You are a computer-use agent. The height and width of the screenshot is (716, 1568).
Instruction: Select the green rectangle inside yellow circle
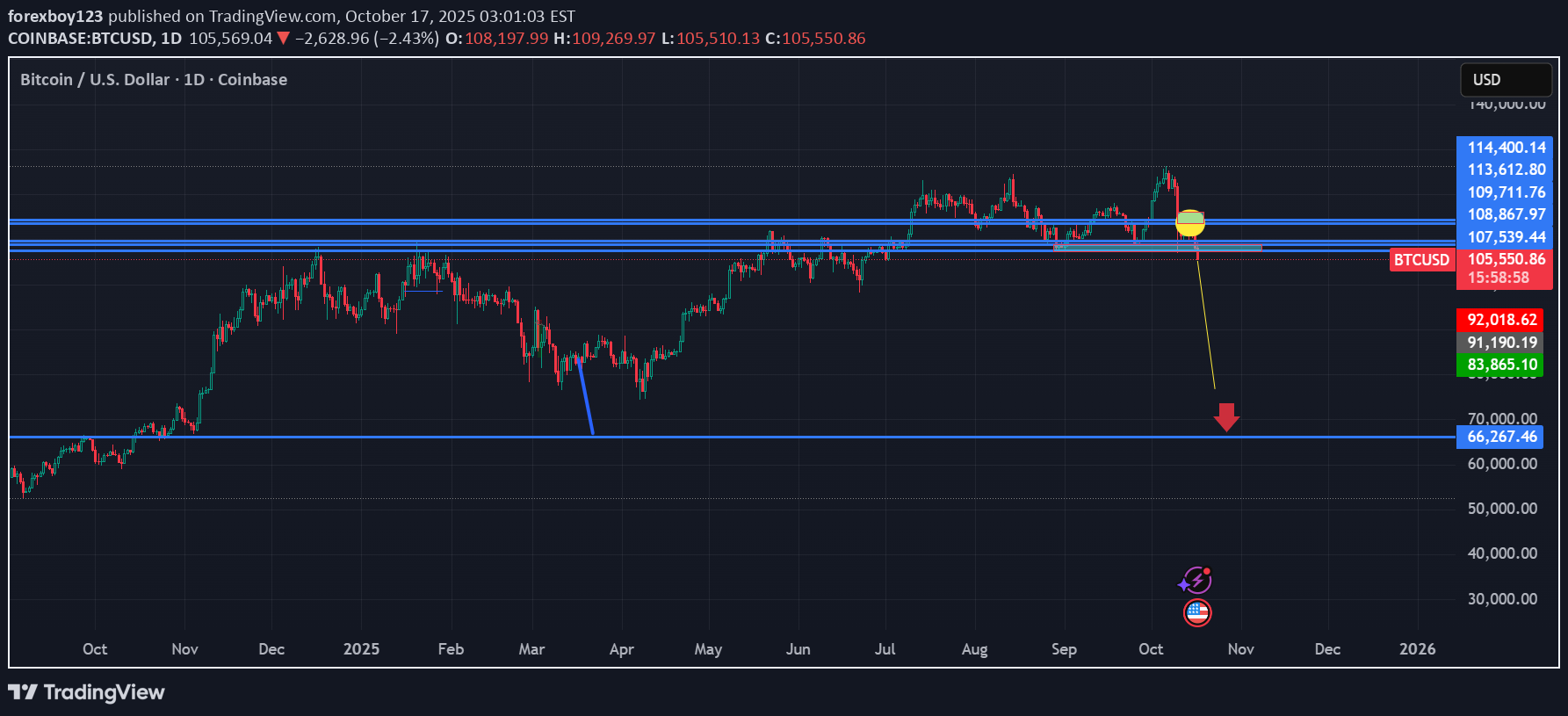(1190, 217)
